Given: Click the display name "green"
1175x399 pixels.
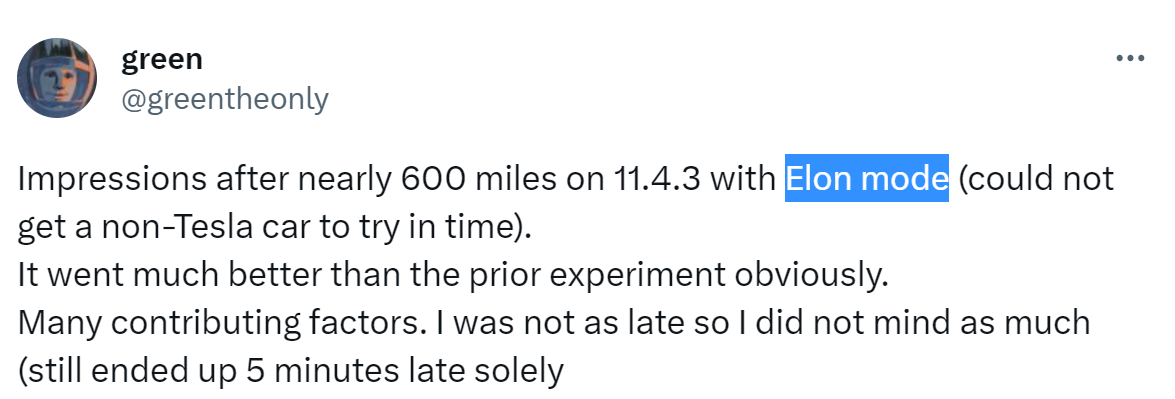Looking at the screenshot, I should 162,58.
